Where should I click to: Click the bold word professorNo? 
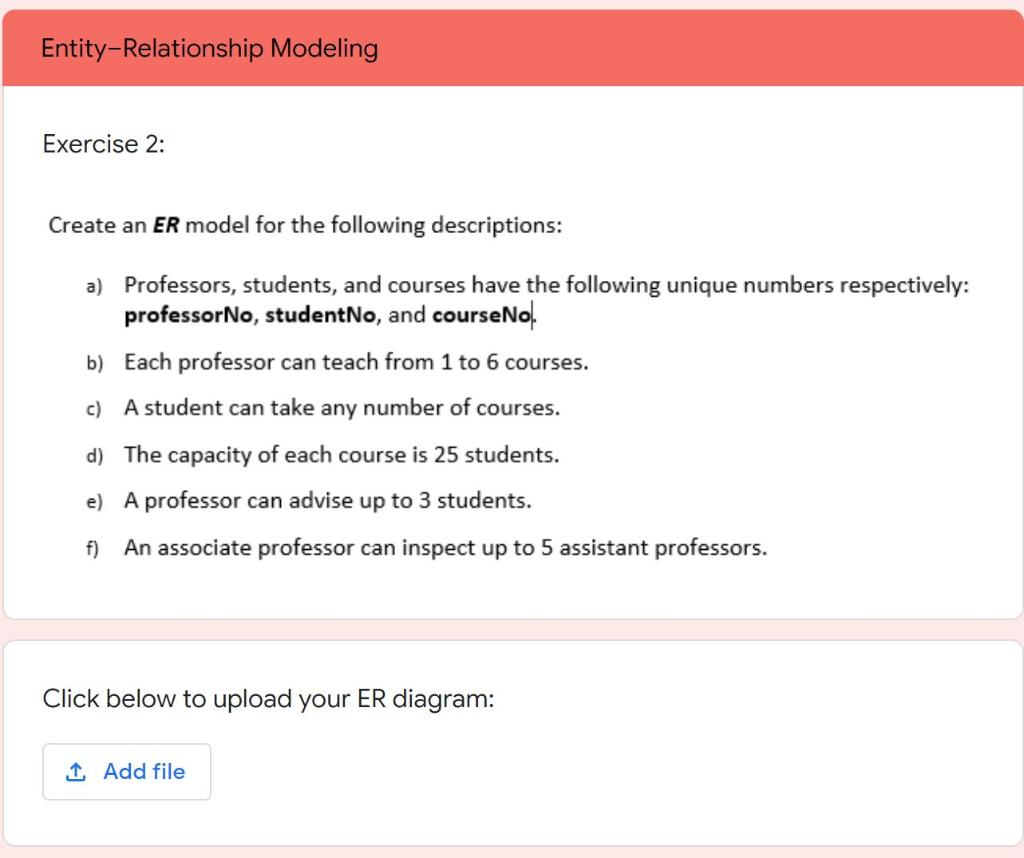tap(189, 316)
